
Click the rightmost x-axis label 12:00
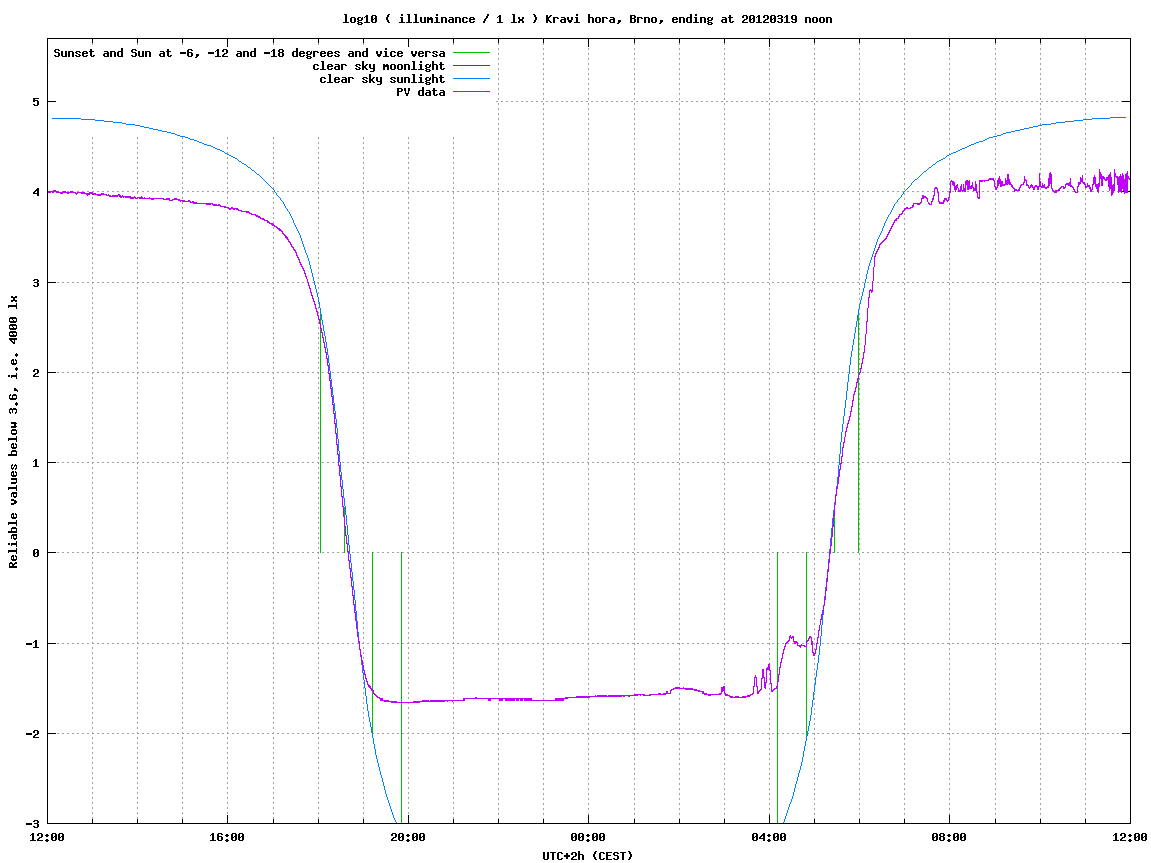(1129, 837)
